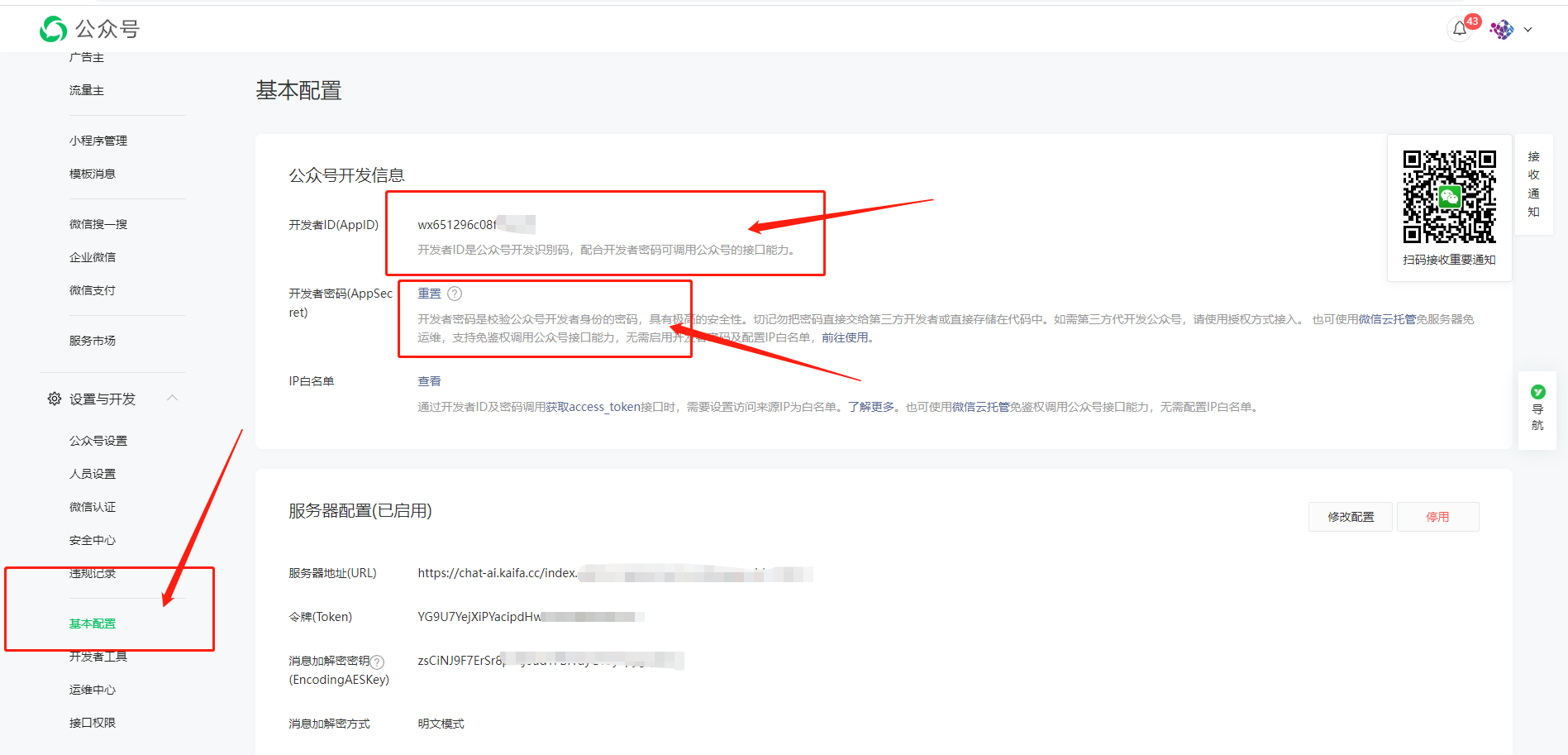Screen dimensions: 1568x755
Task: Open 公众号设置 menu item
Action: point(98,441)
